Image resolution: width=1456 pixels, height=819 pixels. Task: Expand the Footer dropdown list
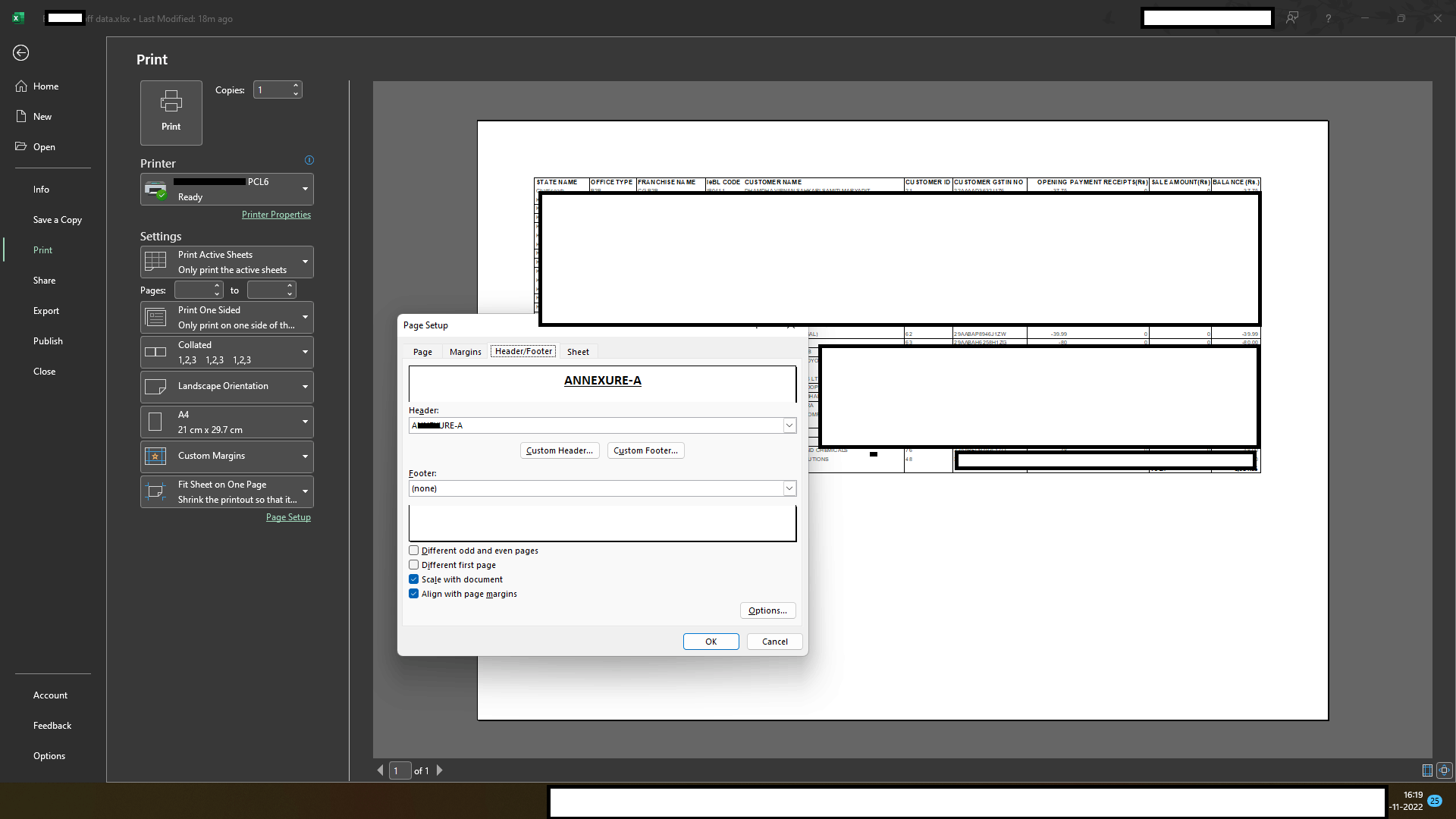pos(789,488)
